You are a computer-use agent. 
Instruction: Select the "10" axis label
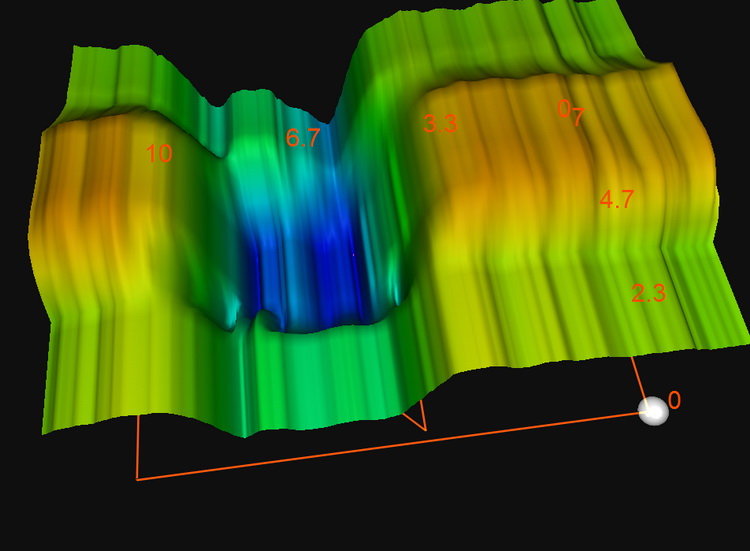(x=158, y=154)
